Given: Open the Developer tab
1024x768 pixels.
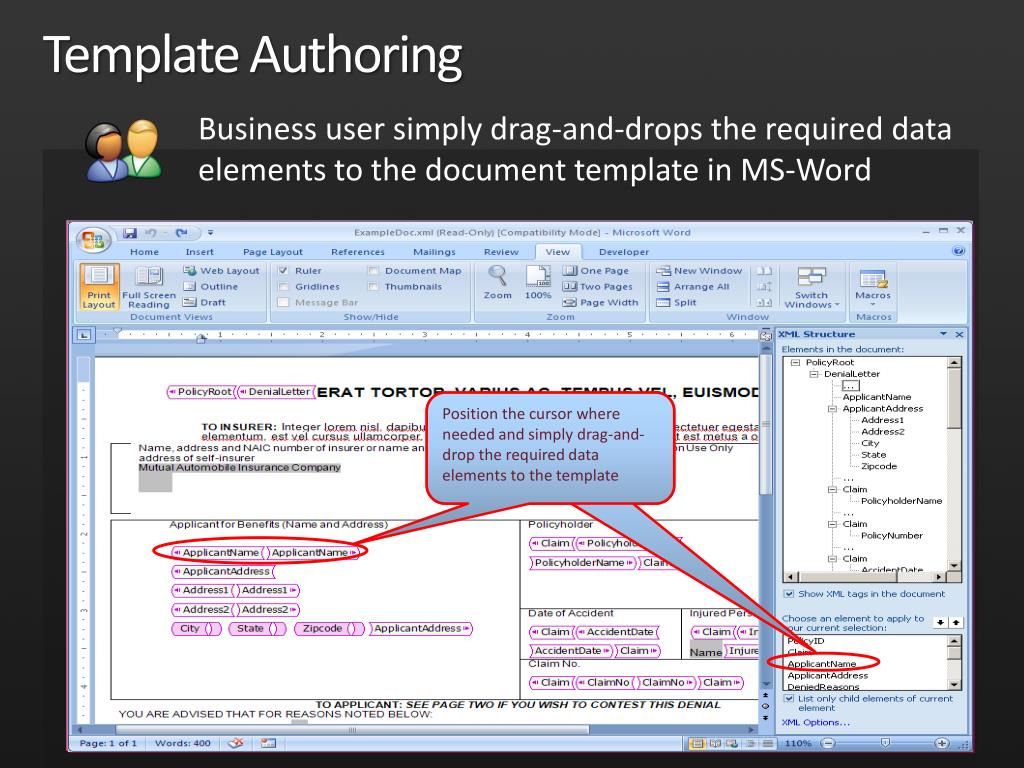Looking at the screenshot, I should [x=624, y=251].
